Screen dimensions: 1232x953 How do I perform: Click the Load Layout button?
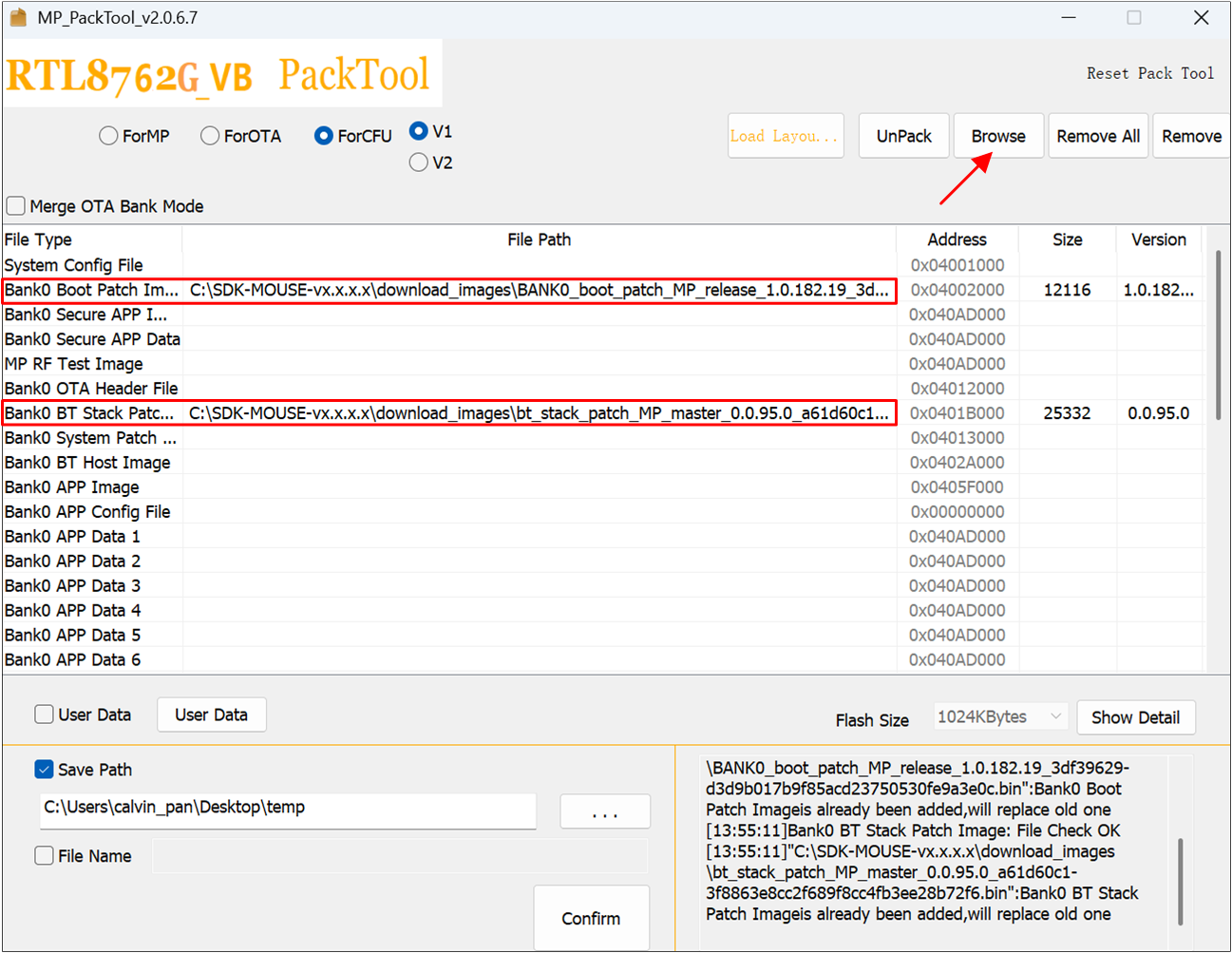[785, 136]
